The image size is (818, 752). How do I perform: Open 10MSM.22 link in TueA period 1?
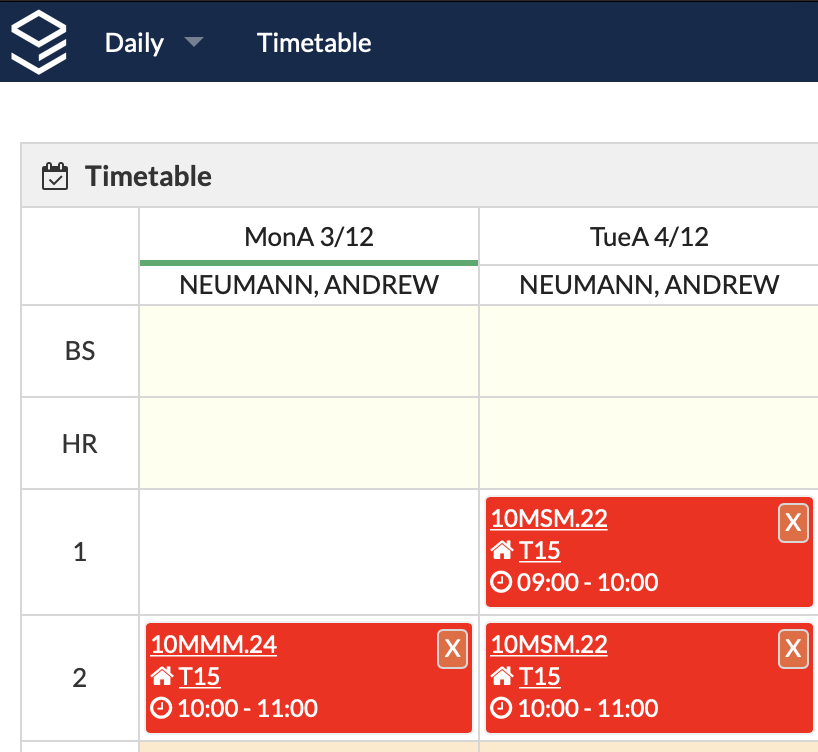click(549, 519)
